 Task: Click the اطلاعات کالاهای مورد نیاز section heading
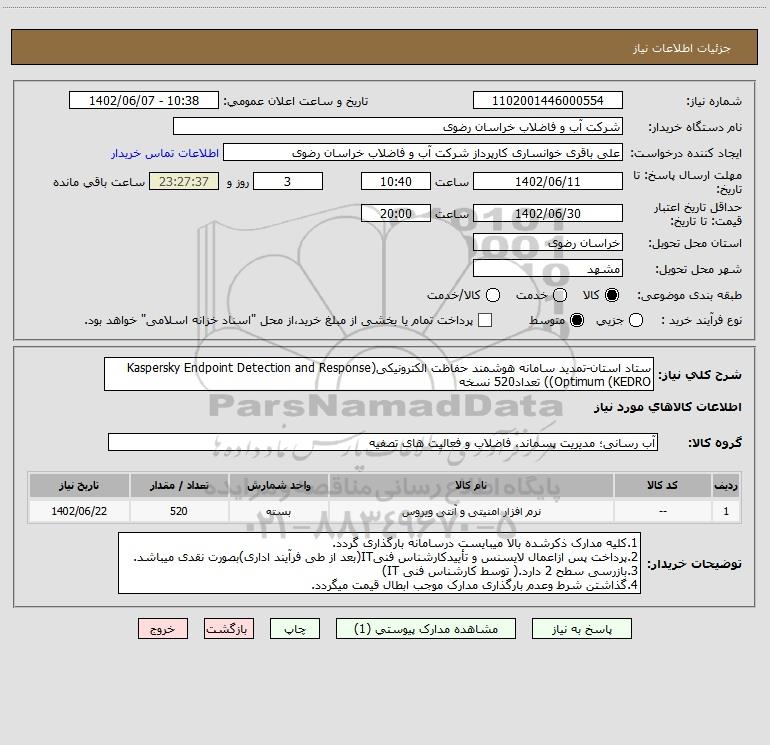[668, 407]
